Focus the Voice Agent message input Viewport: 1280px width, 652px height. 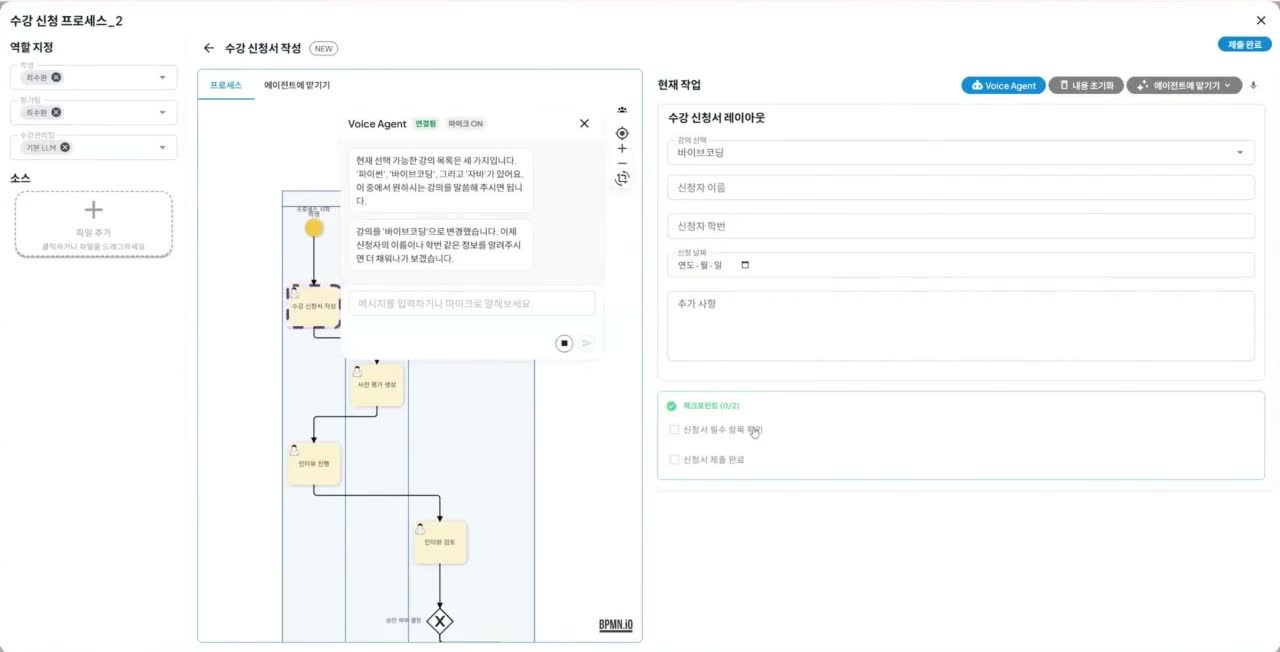[x=471, y=303]
